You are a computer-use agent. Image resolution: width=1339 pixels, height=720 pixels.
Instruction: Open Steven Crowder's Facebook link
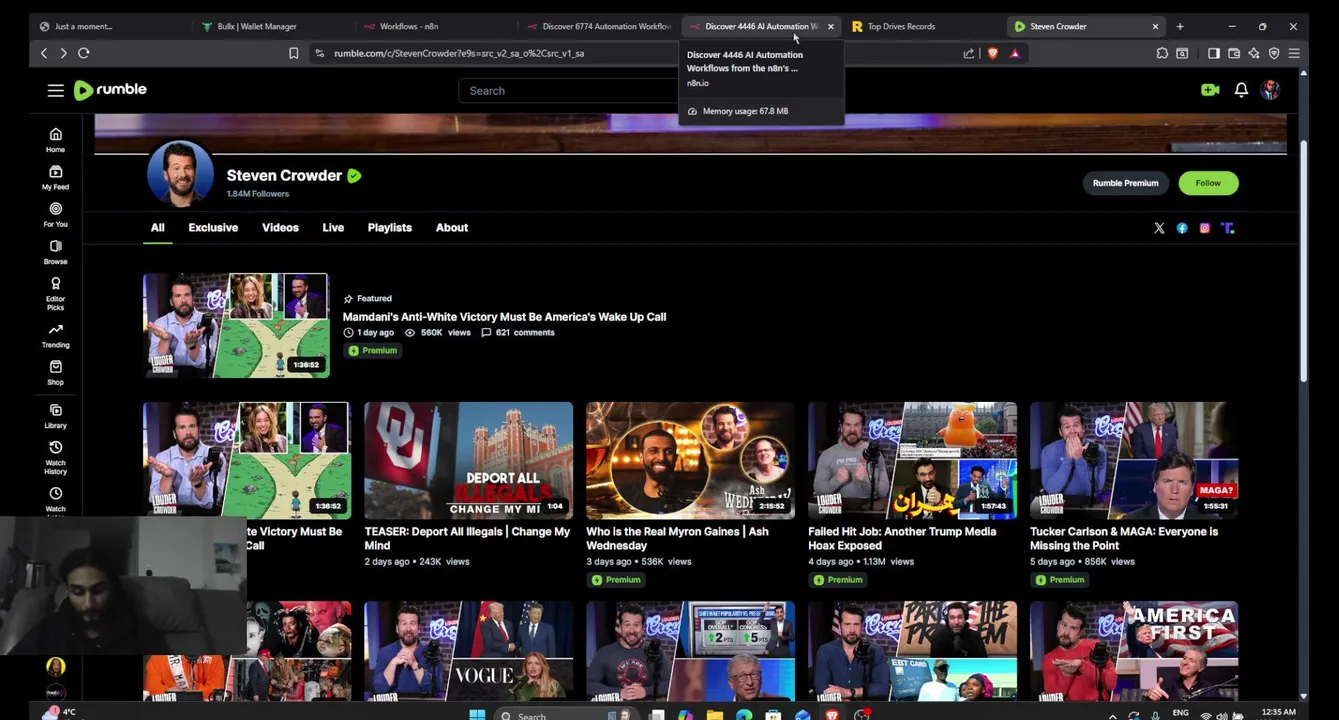click(1182, 228)
